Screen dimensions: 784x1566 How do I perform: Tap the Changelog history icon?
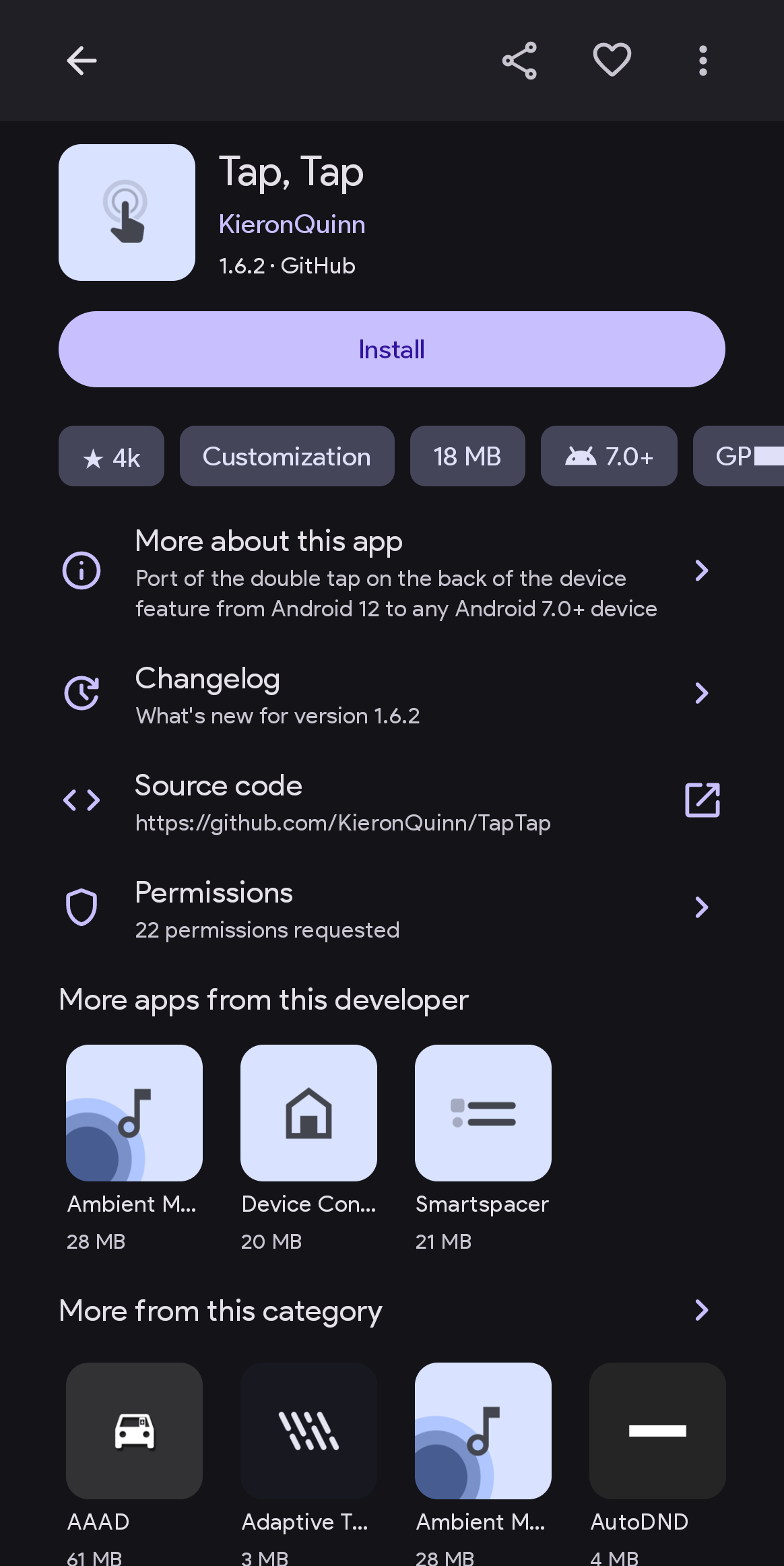(x=81, y=693)
